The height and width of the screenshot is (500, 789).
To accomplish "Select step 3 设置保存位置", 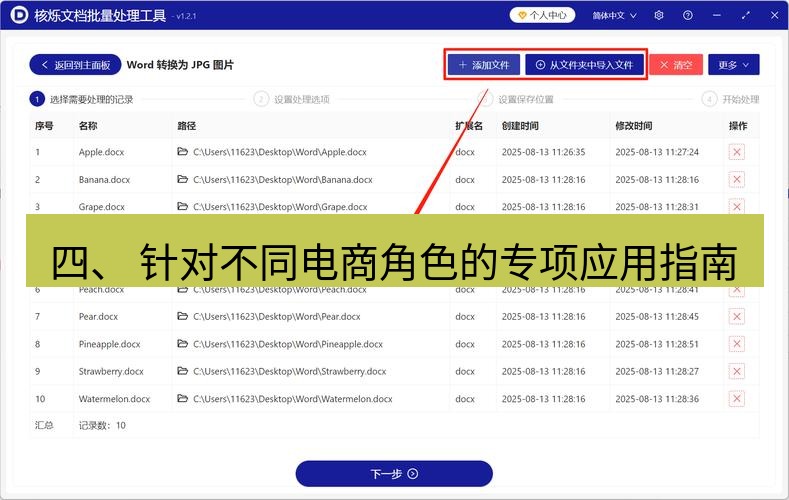I will pyautogui.click(x=516, y=99).
